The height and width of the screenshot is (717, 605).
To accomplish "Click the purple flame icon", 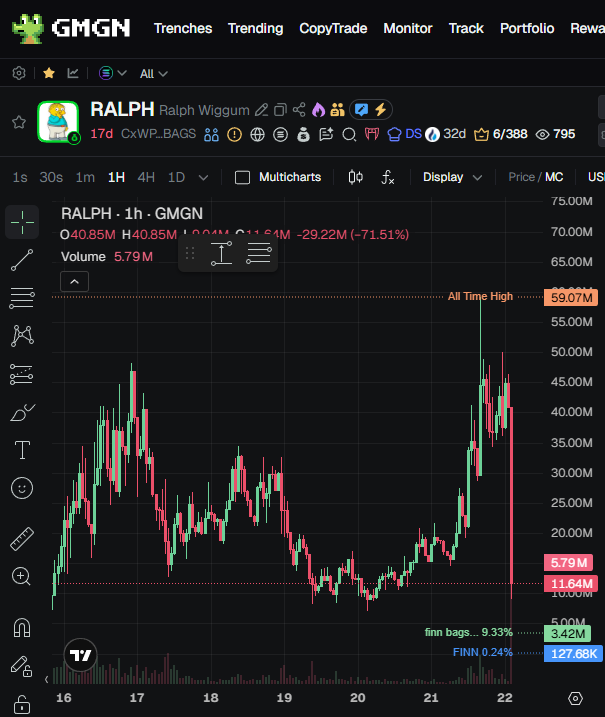I will [318, 110].
